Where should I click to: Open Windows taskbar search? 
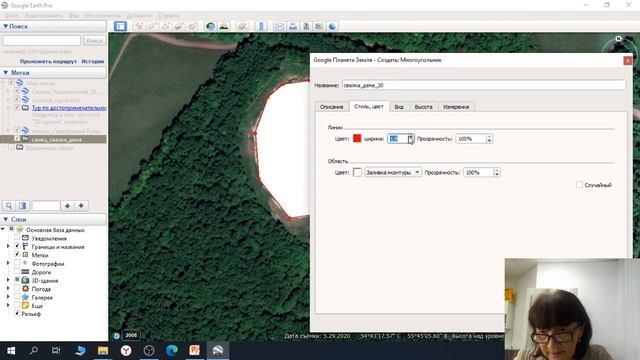[x=34, y=351]
